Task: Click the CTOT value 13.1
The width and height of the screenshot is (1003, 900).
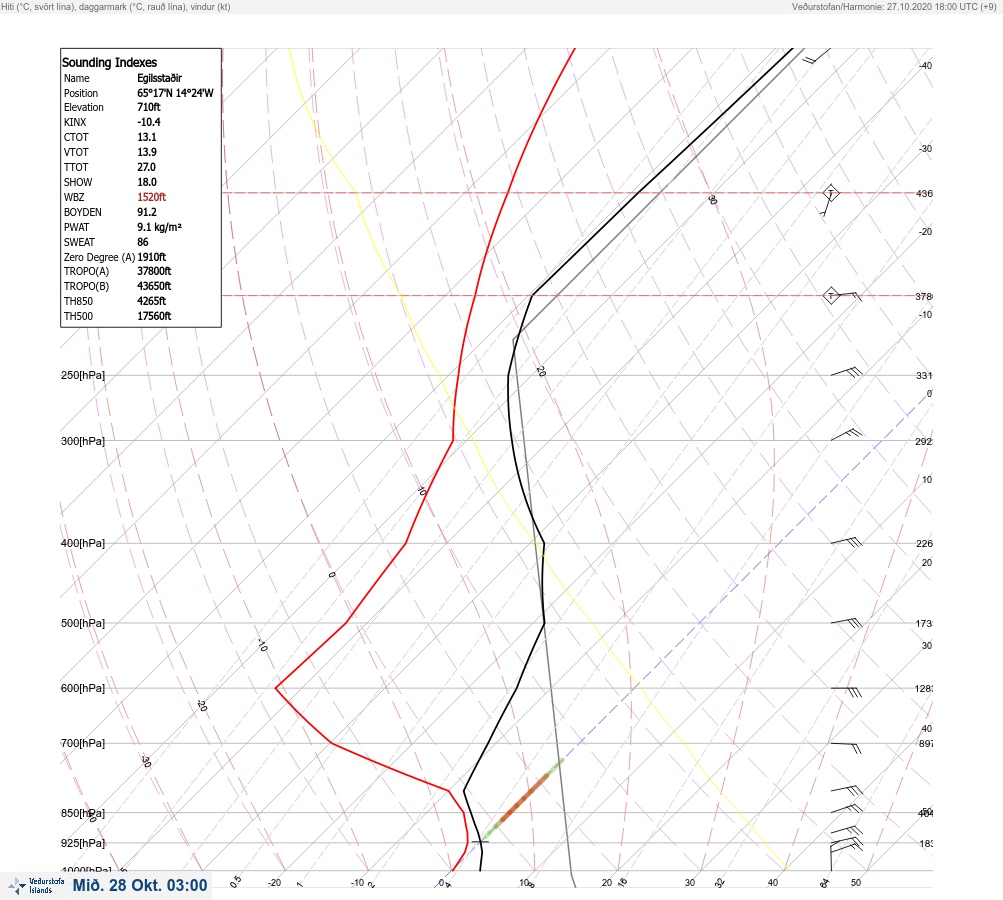Action: 146,137
